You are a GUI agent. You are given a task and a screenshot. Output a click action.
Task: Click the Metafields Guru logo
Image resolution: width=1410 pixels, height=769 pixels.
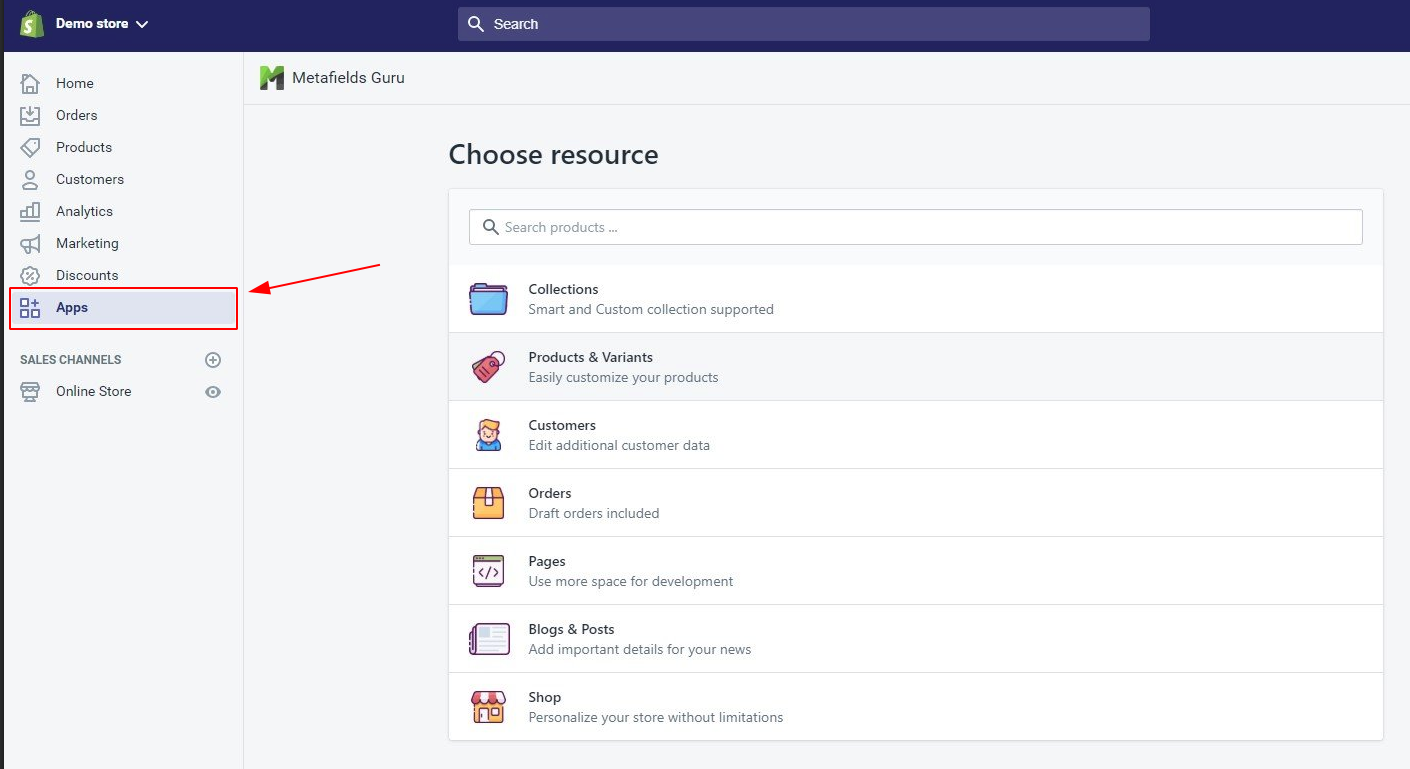[272, 78]
